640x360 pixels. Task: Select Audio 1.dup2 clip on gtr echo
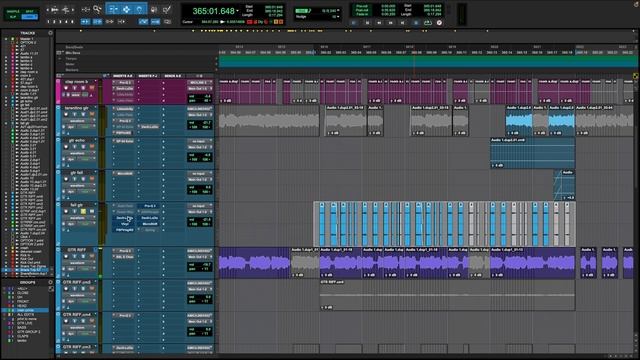point(533,153)
